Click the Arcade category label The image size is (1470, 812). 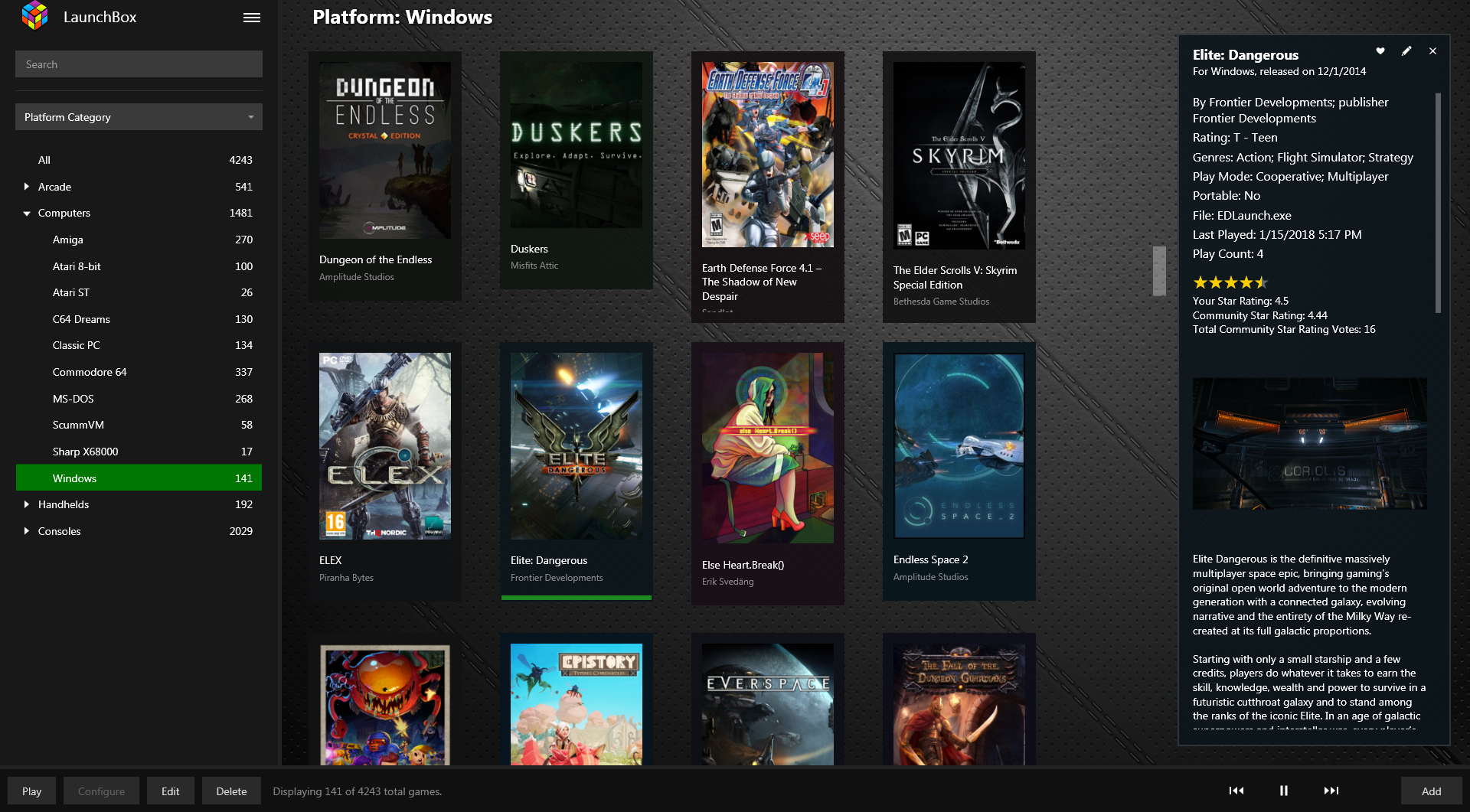click(54, 187)
